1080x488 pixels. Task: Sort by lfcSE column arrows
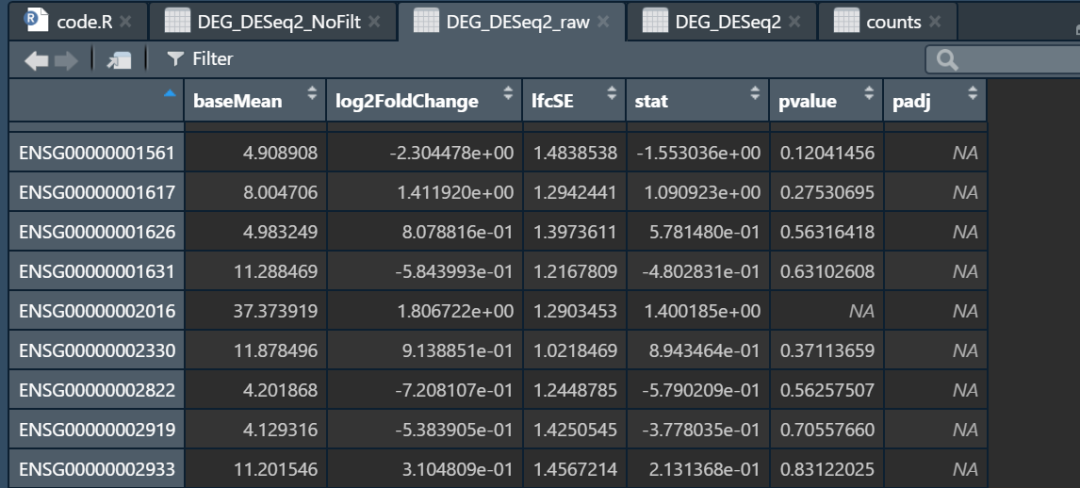pos(612,94)
